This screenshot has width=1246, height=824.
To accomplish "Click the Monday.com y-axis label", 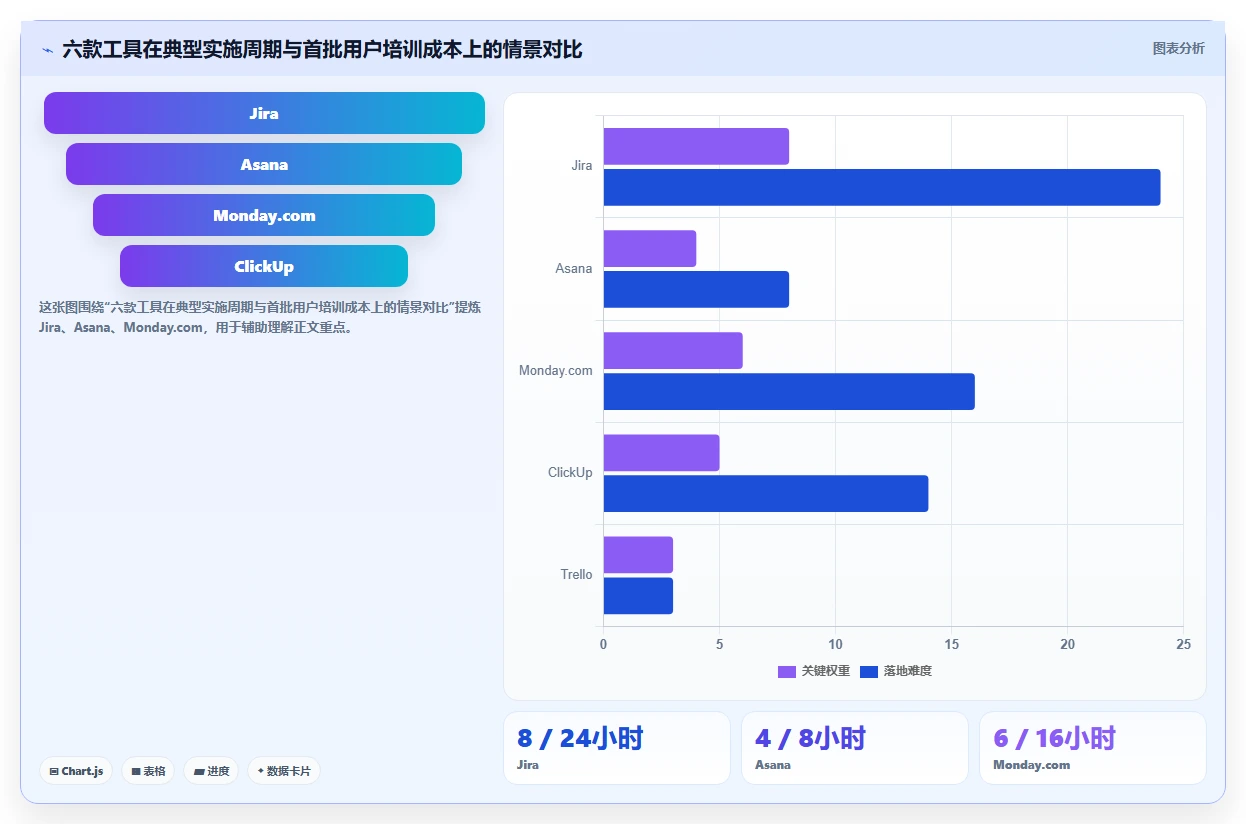I will (x=556, y=370).
